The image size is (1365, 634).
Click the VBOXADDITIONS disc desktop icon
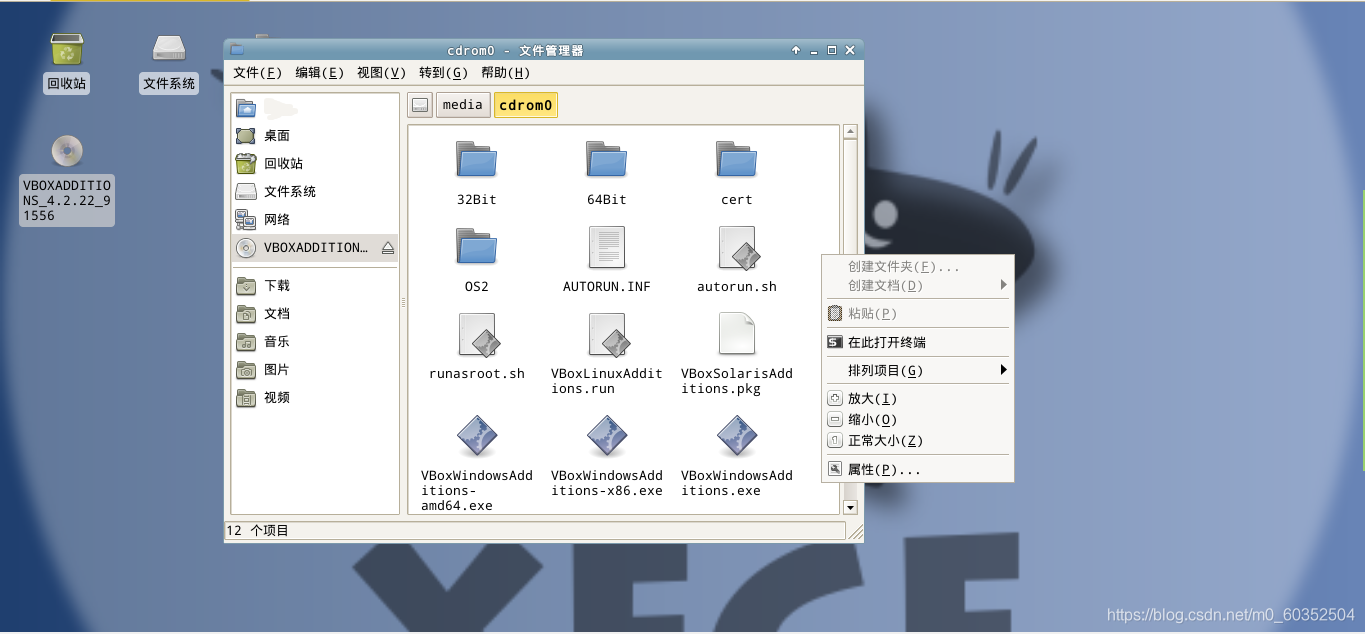pos(67,151)
